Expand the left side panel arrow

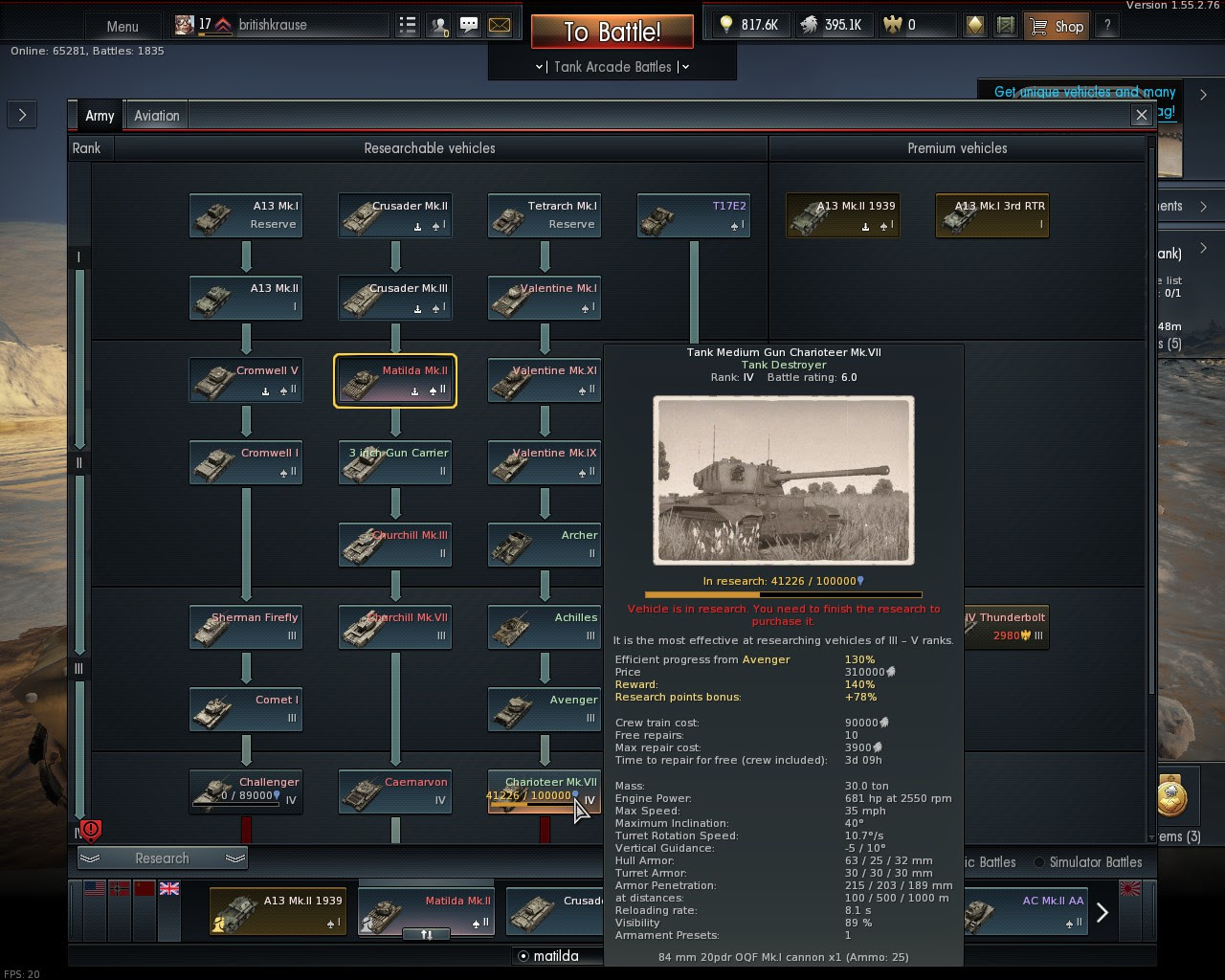pos(22,115)
